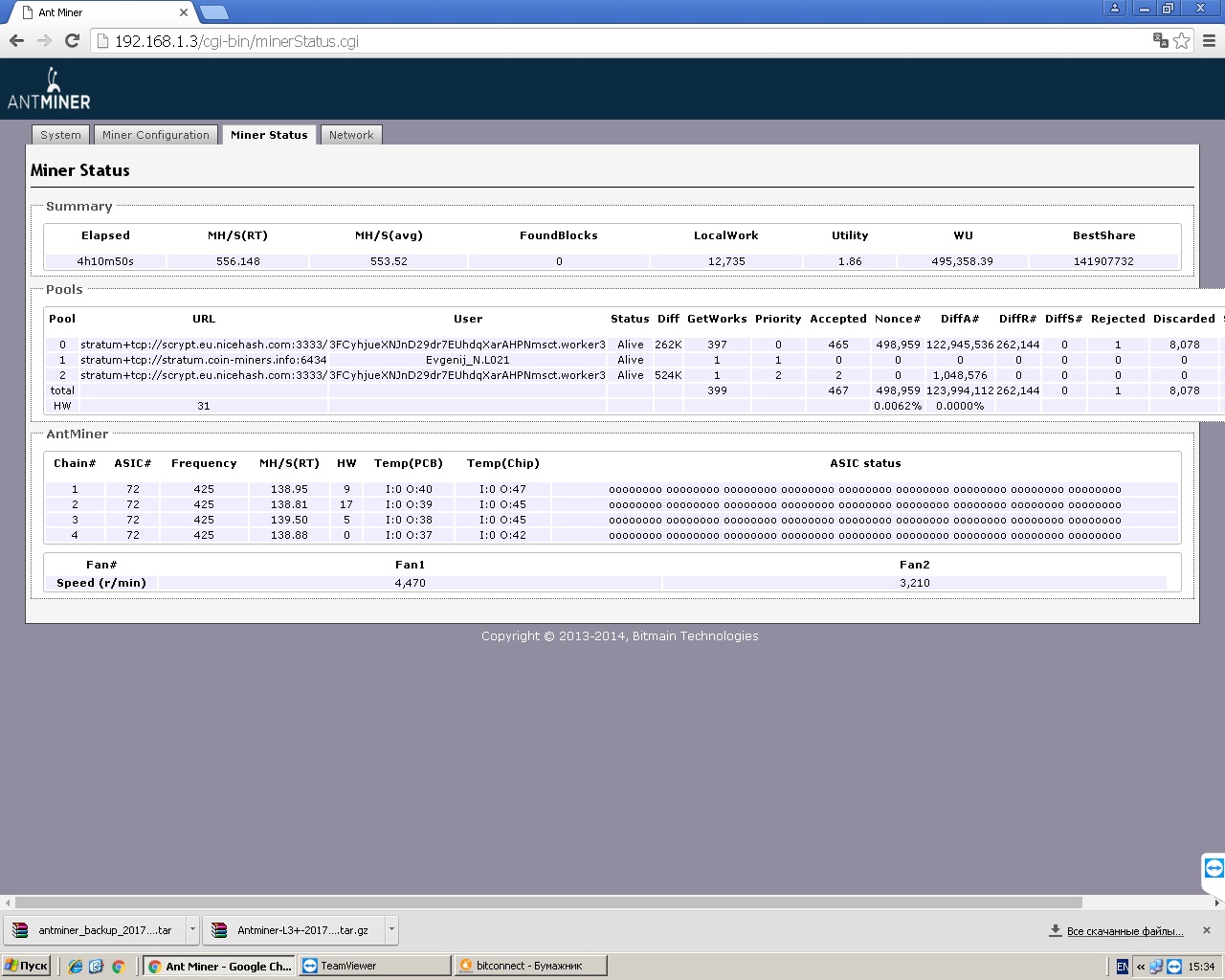Click the user Evgenij_N.L021 cell
The height and width of the screenshot is (980, 1225).
468,360
